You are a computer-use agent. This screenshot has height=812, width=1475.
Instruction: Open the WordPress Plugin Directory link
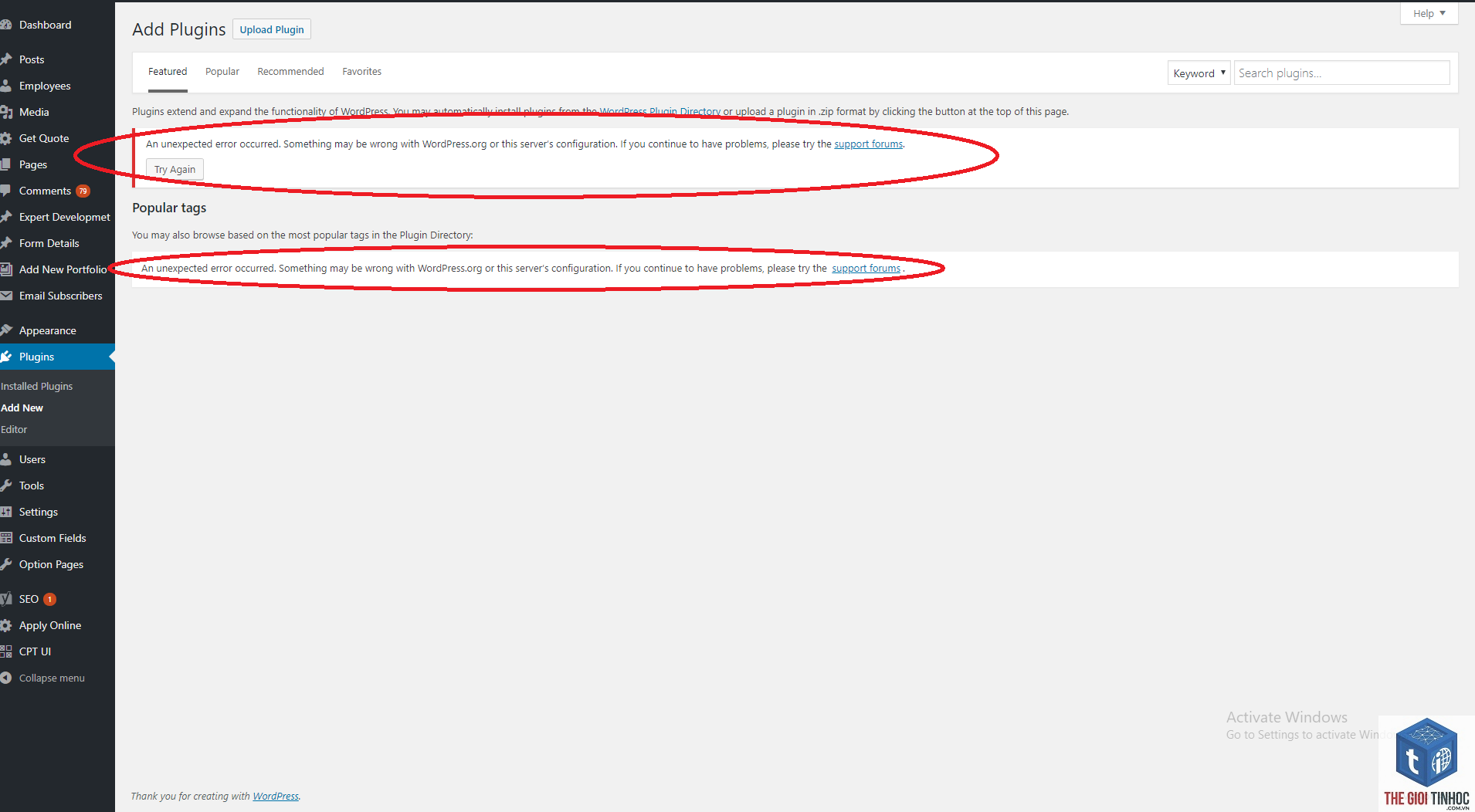(660, 112)
